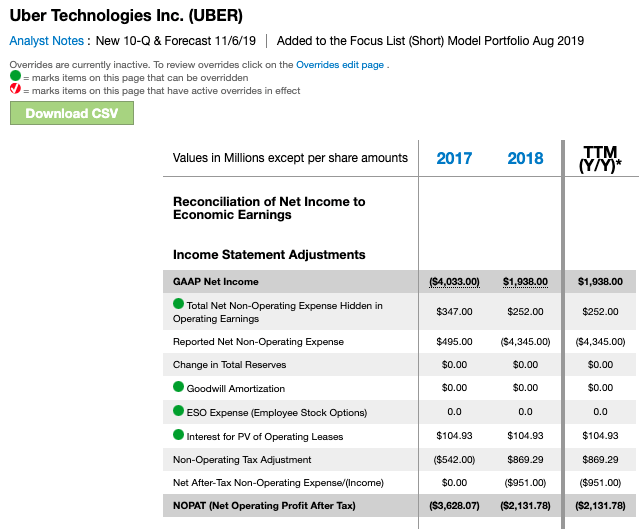Select the 2018 column header

[525, 158]
